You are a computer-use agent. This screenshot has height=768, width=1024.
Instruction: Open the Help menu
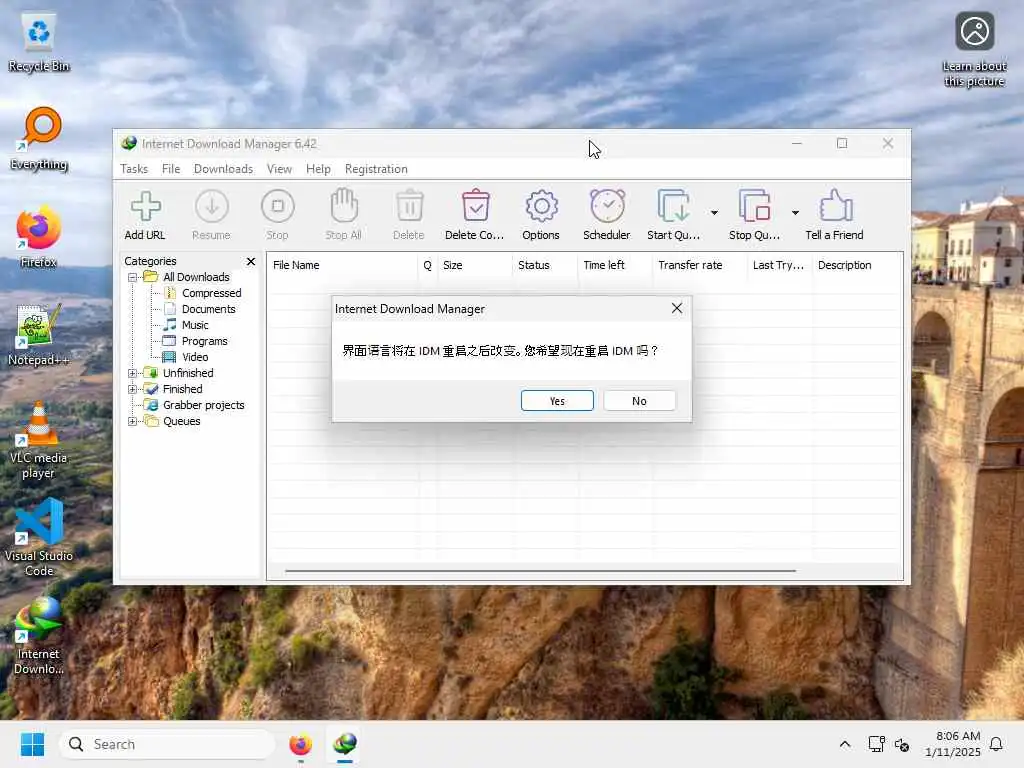[x=318, y=169]
